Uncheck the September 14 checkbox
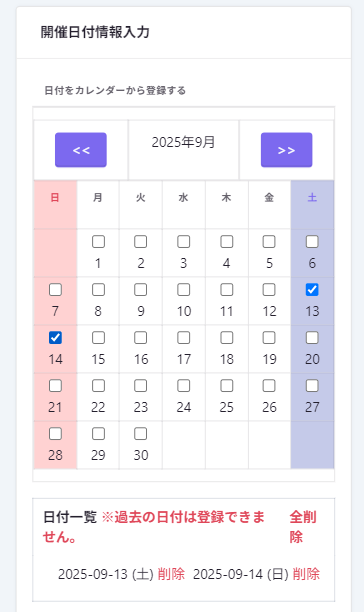Image resolution: width=364 pixels, height=612 pixels. 55,338
